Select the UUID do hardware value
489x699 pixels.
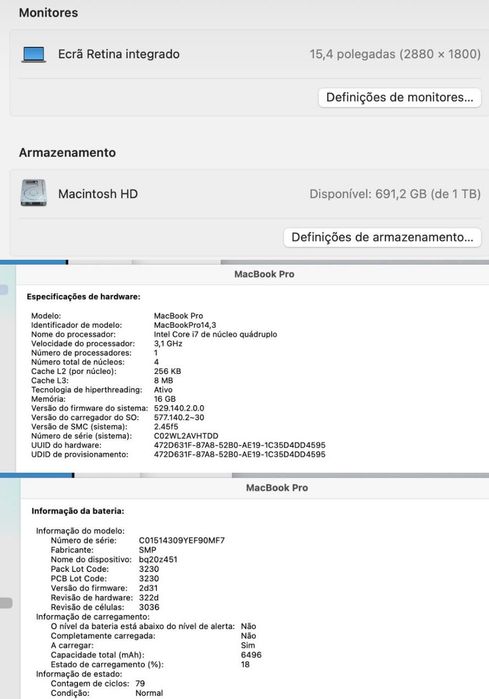tap(239, 445)
